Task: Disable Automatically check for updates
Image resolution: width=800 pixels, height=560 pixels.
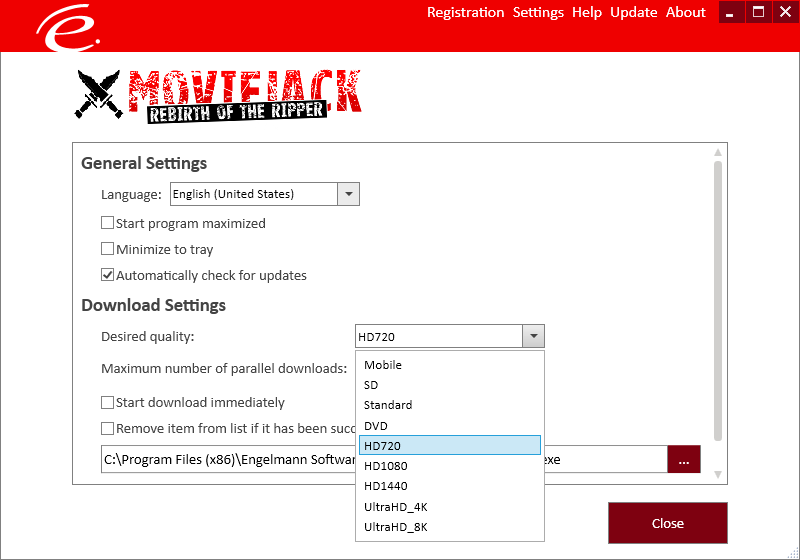Action: (x=107, y=275)
